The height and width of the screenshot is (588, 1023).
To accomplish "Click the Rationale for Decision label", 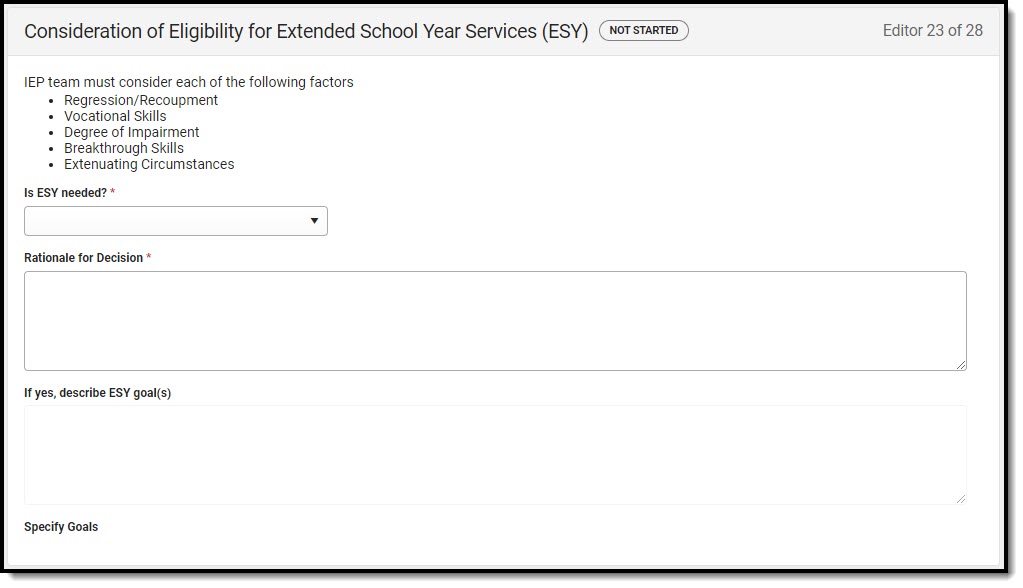I will click(x=84, y=258).
